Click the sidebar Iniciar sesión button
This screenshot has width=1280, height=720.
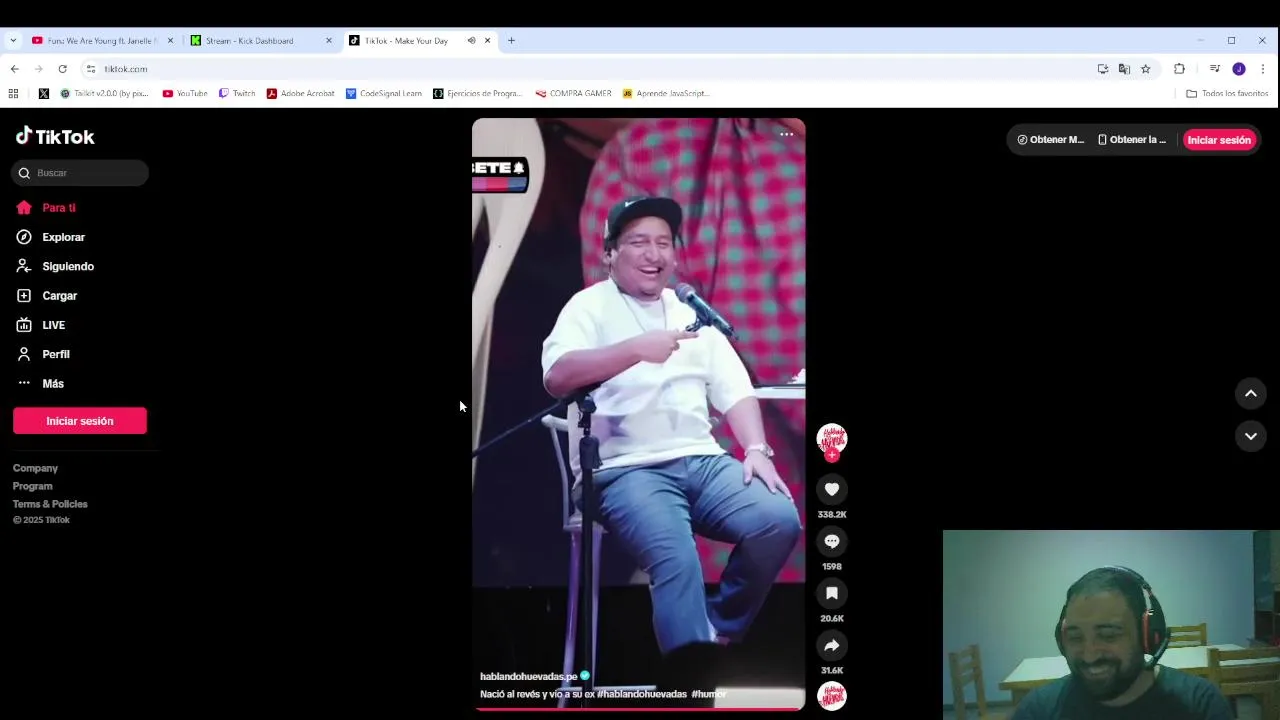coord(80,421)
